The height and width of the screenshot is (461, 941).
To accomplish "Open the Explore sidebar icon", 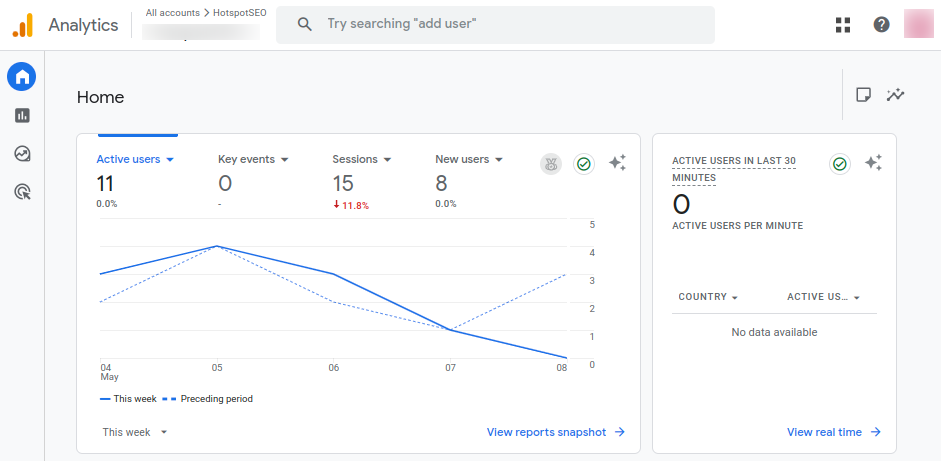I will (x=22, y=154).
